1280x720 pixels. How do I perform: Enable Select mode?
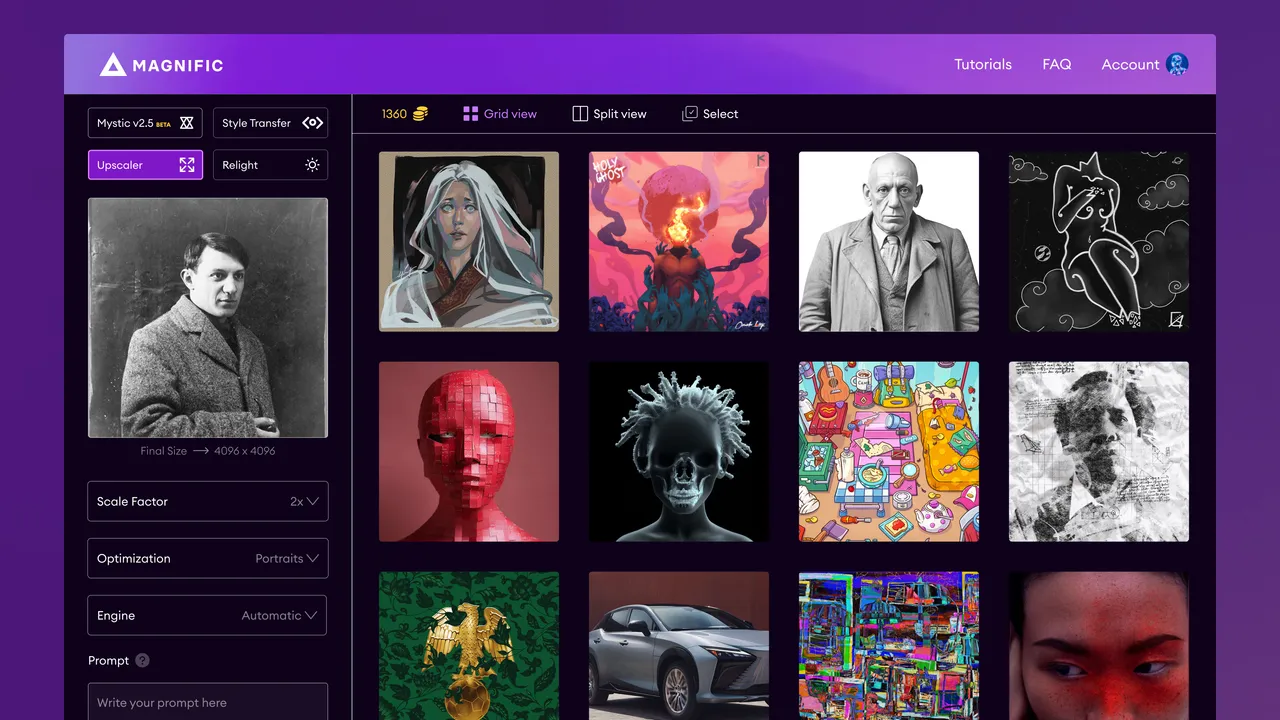[710, 114]
